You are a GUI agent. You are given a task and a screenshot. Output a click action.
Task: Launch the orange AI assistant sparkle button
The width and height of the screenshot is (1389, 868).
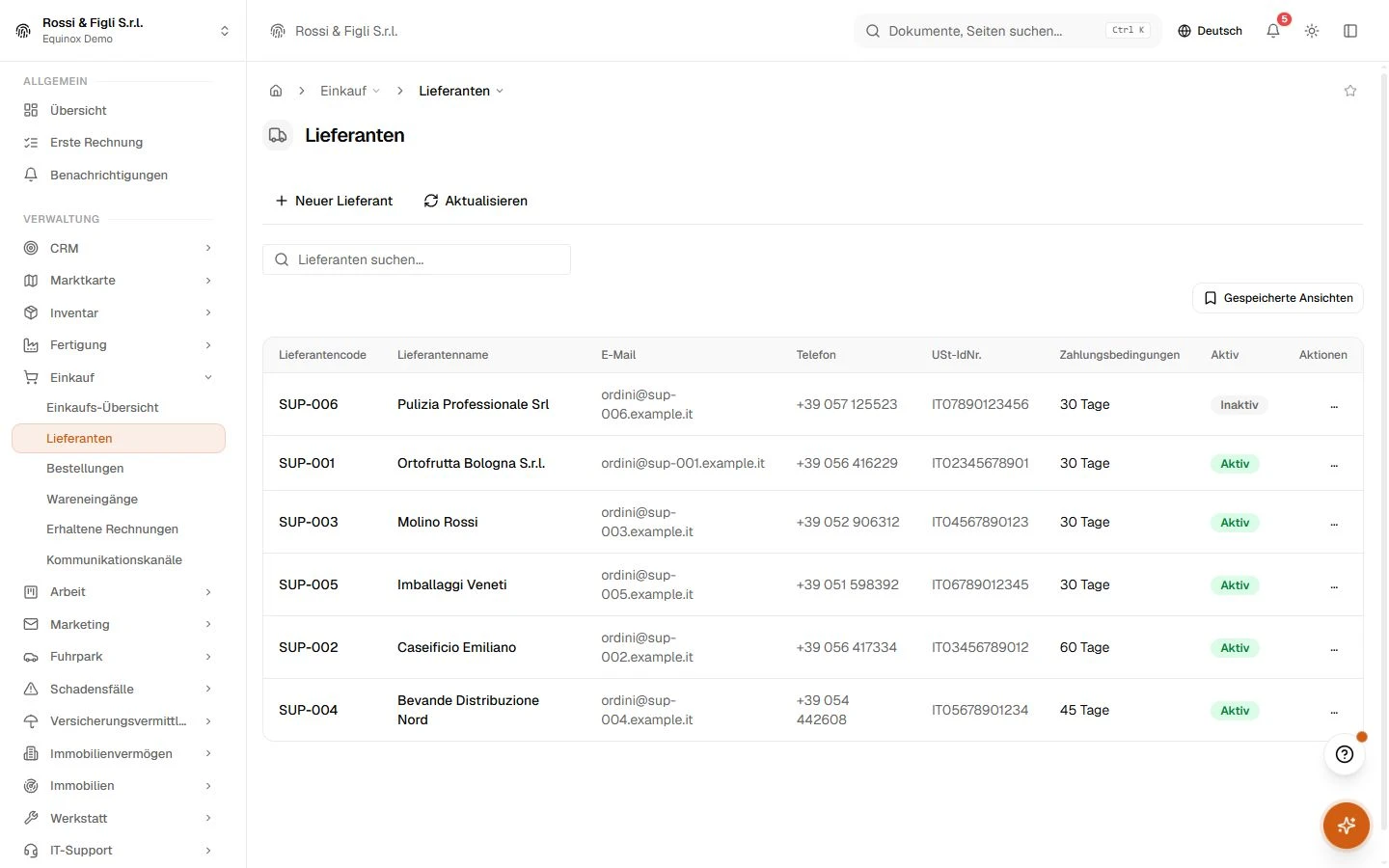click(x=1347, y=826)
